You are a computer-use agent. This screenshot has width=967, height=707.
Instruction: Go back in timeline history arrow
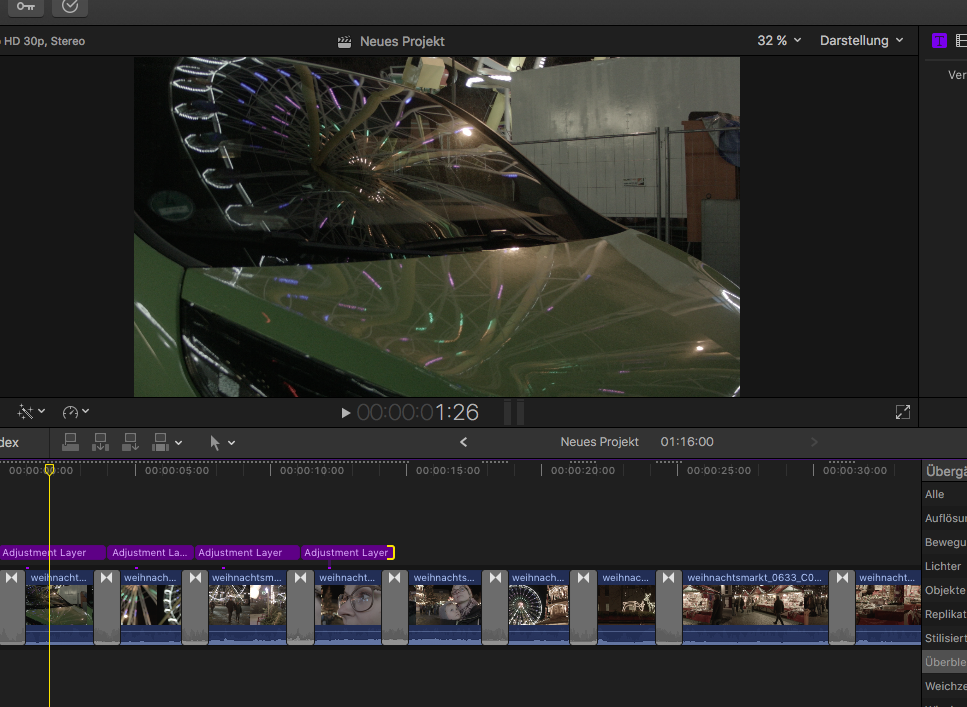coord(463,442)
